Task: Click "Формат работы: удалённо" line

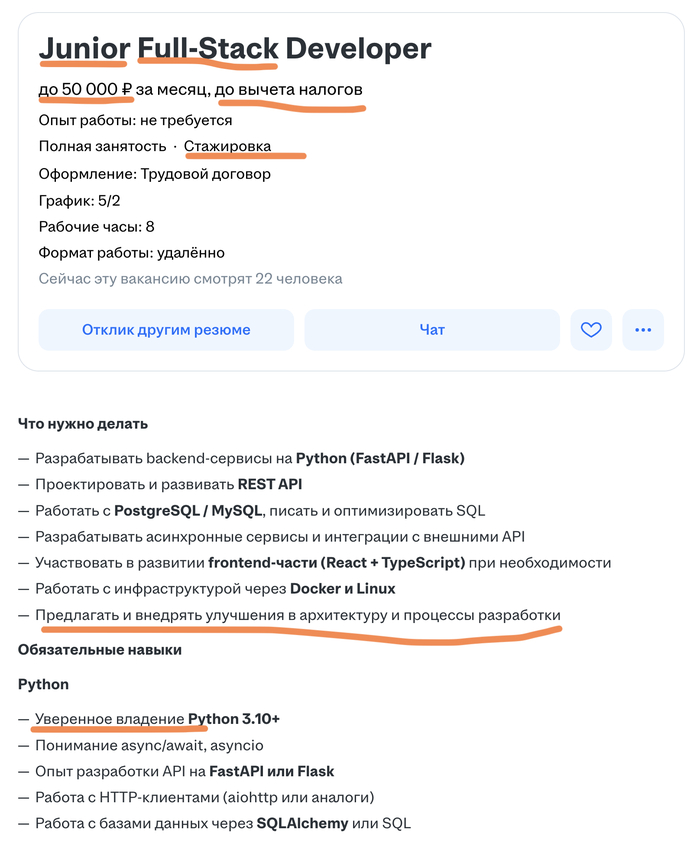Action: (x=131, y=253)
